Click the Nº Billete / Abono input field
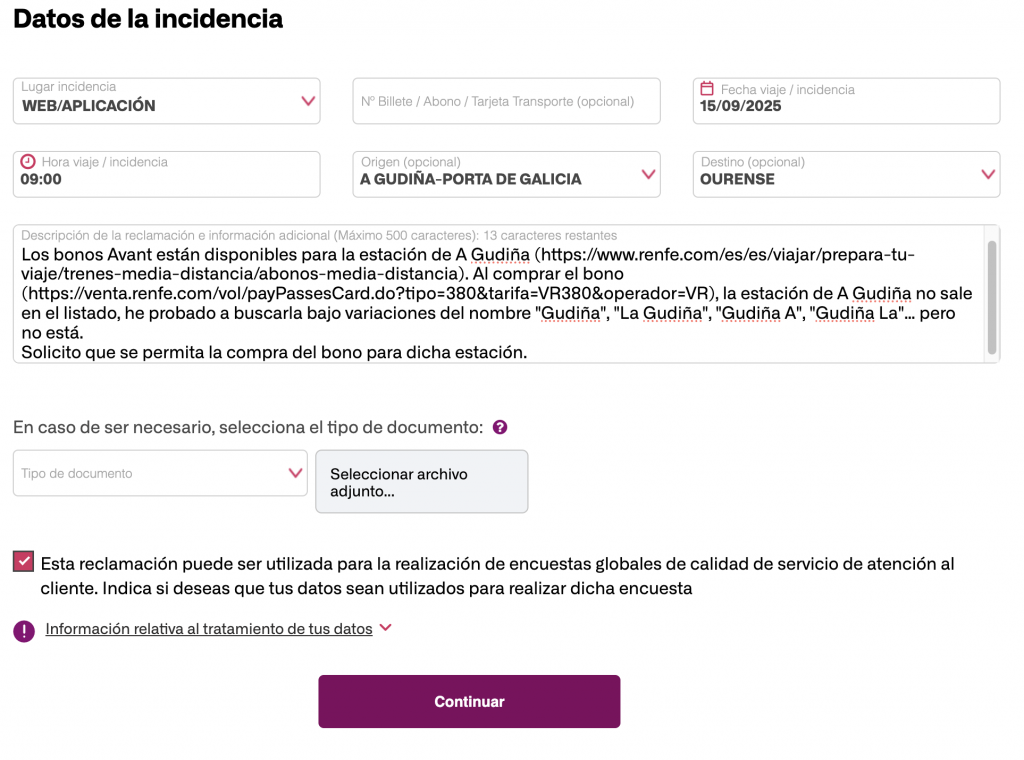 click(506, 101)
